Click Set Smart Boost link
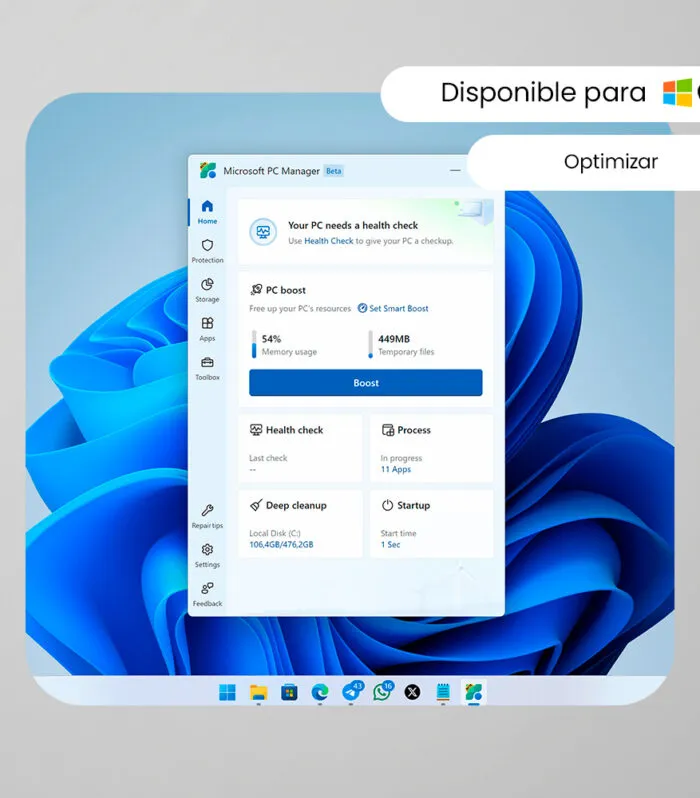The width and height of the screenshot is (700, 798). click(x=393, y=308)
